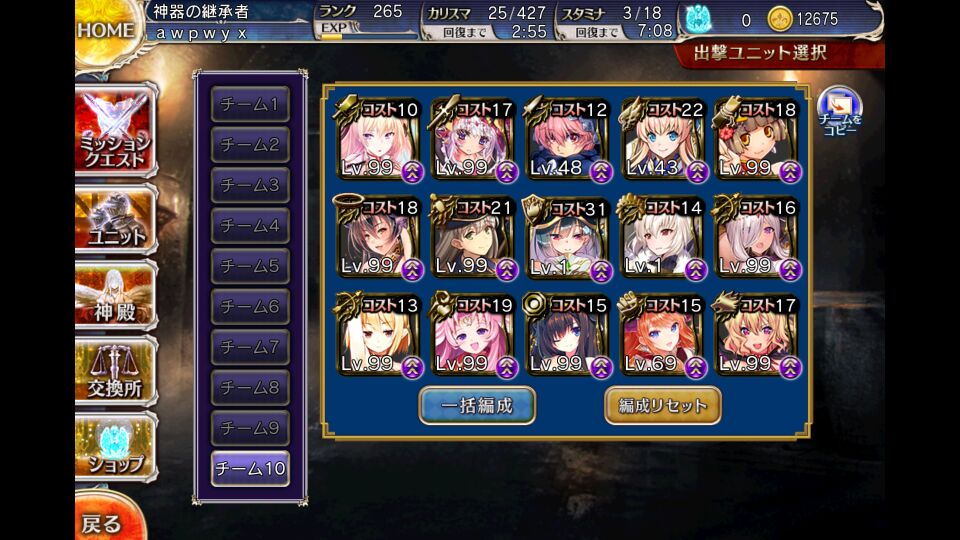Tap the blue crystal currency icon

point(698,19)
